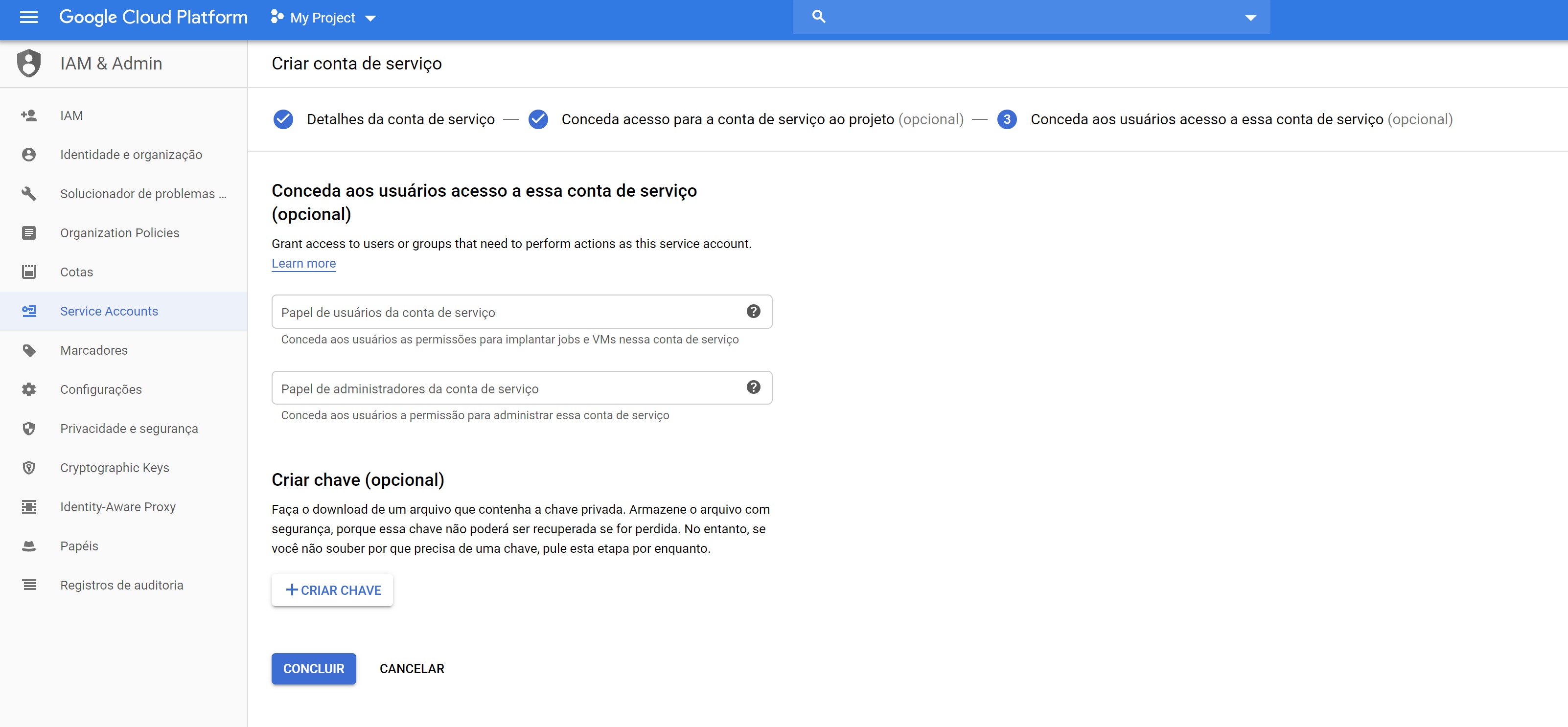Click the Papéis hat icon
Image resolution: width=1568 pixels, height=727 pixels.
pyautogui.click(x=28, y=545)
